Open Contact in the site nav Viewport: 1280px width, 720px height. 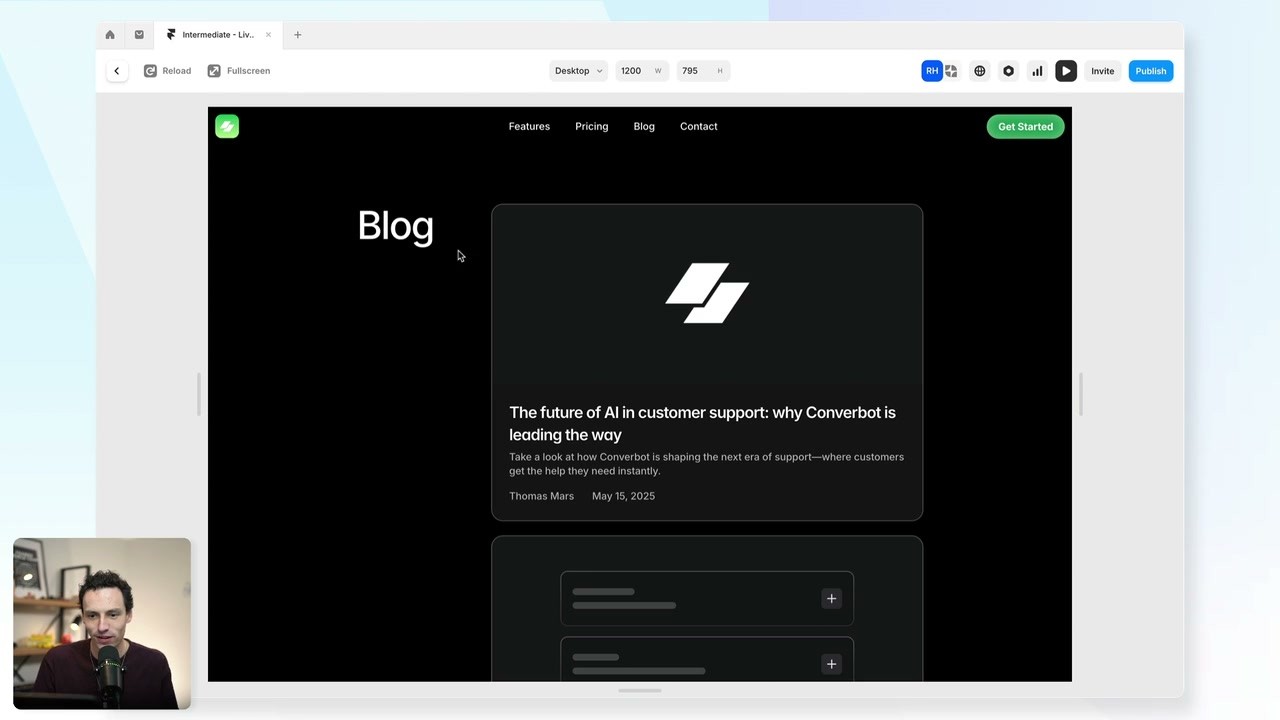pos(698,126)
